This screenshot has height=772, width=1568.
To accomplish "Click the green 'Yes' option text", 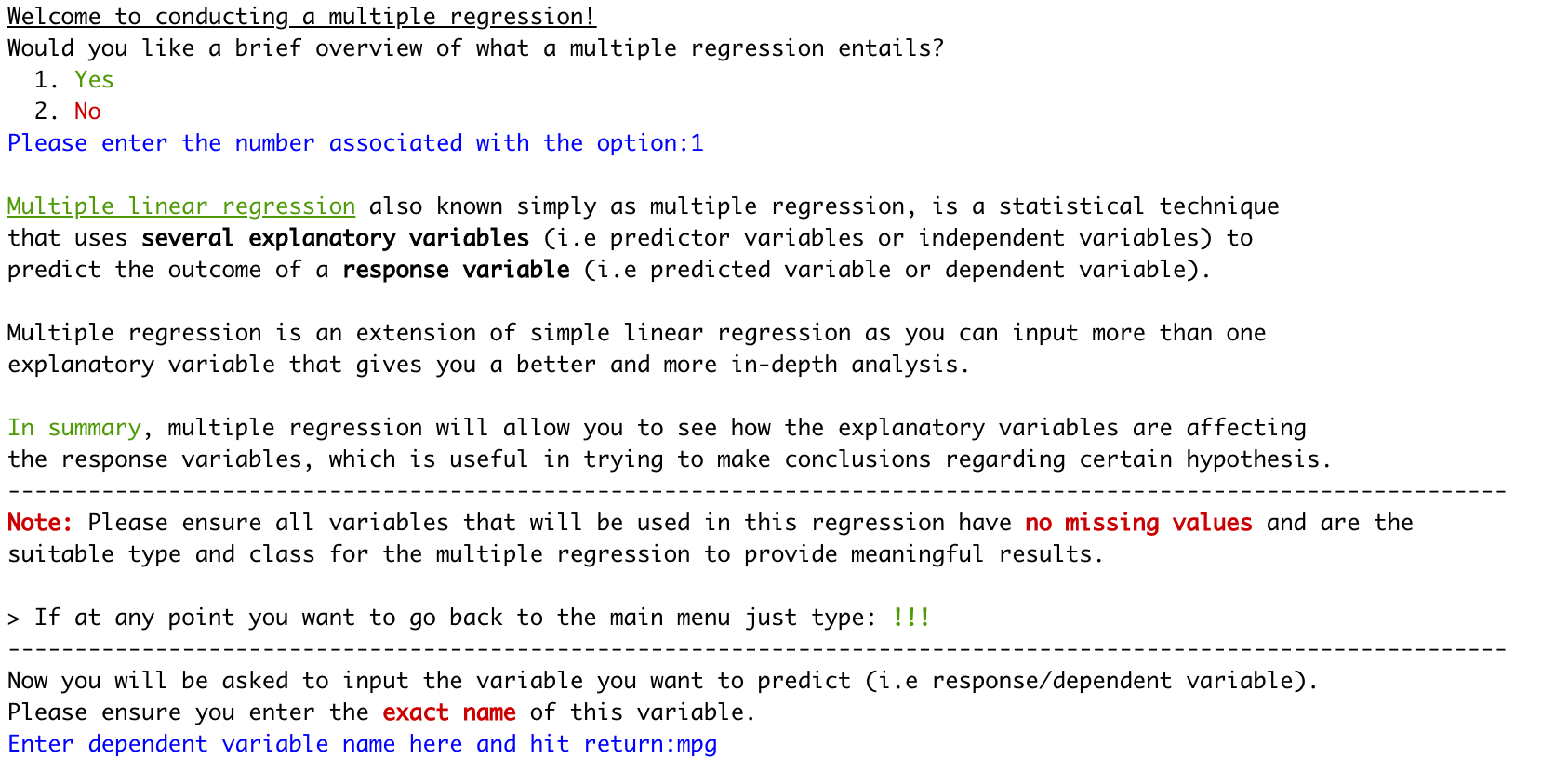I will [94, 80].
